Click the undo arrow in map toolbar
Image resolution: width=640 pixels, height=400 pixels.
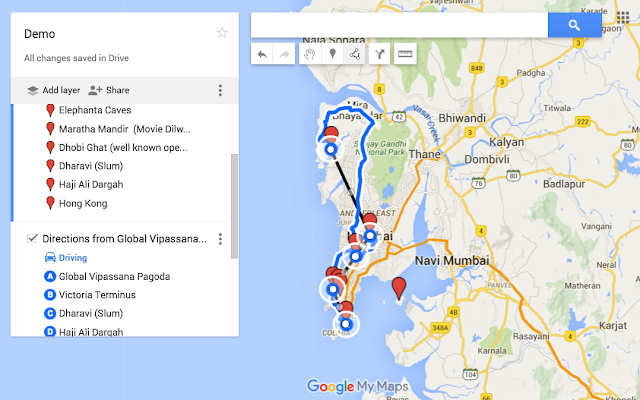click(262, 54)
